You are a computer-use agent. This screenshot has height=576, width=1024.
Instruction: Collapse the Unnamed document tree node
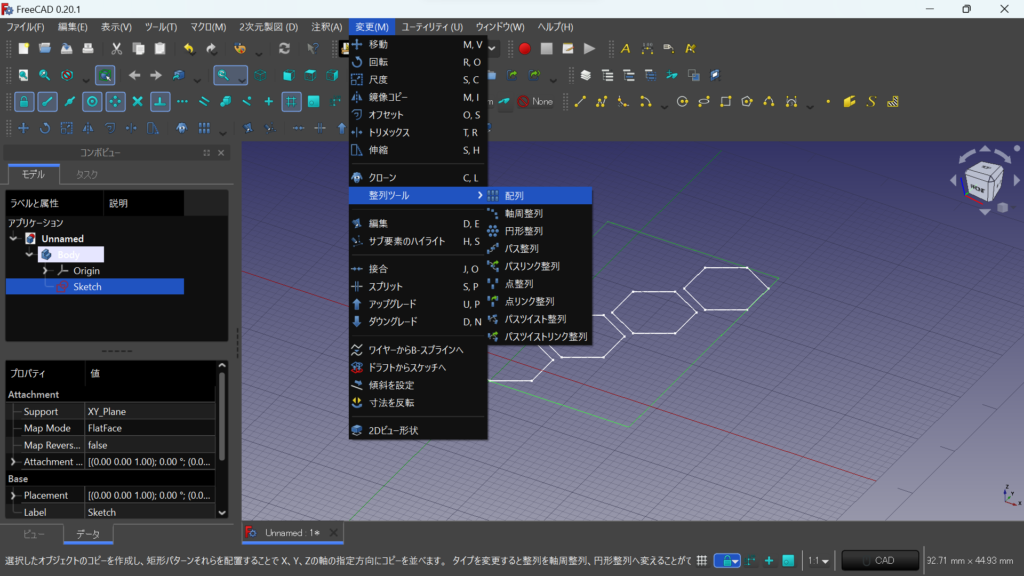14,238
